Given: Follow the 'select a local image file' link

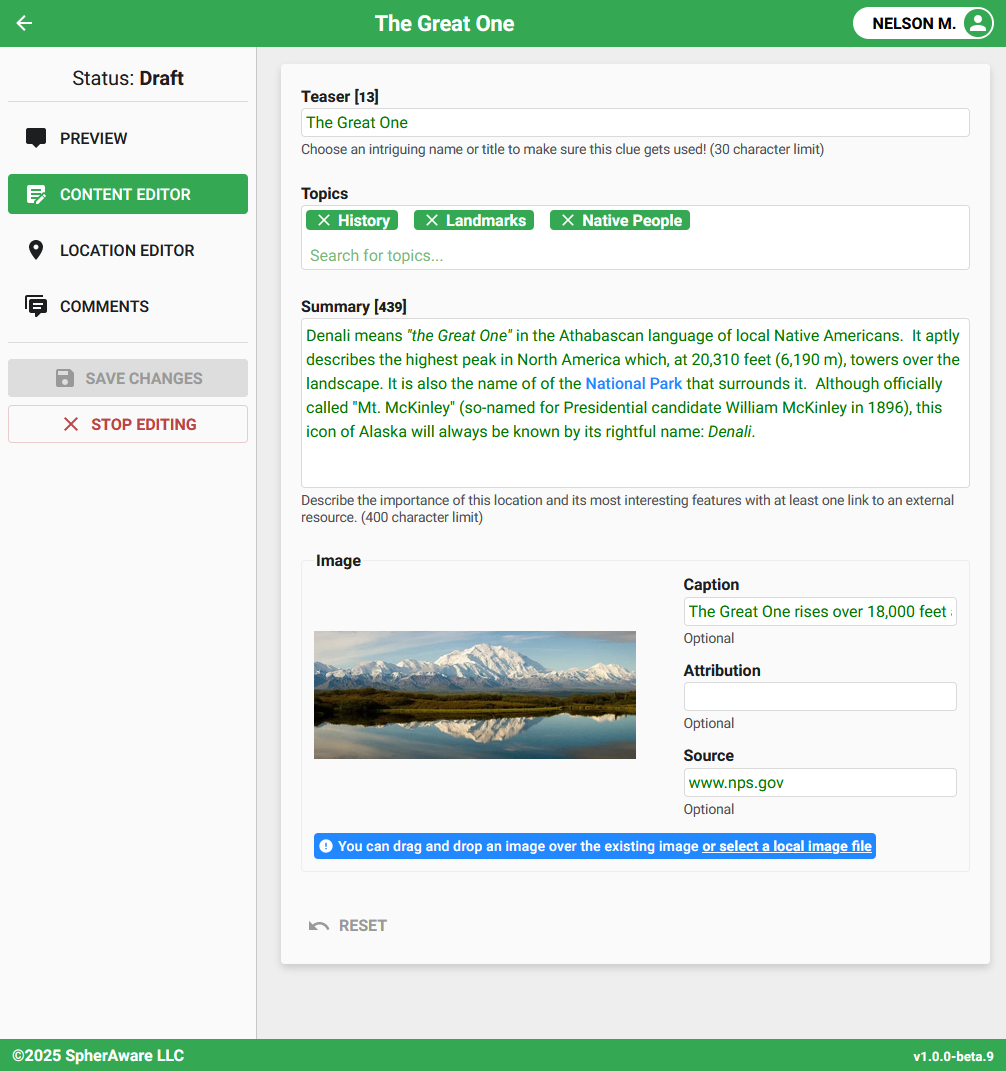Looking at the screenshot, I should click(x=787, y=846).
